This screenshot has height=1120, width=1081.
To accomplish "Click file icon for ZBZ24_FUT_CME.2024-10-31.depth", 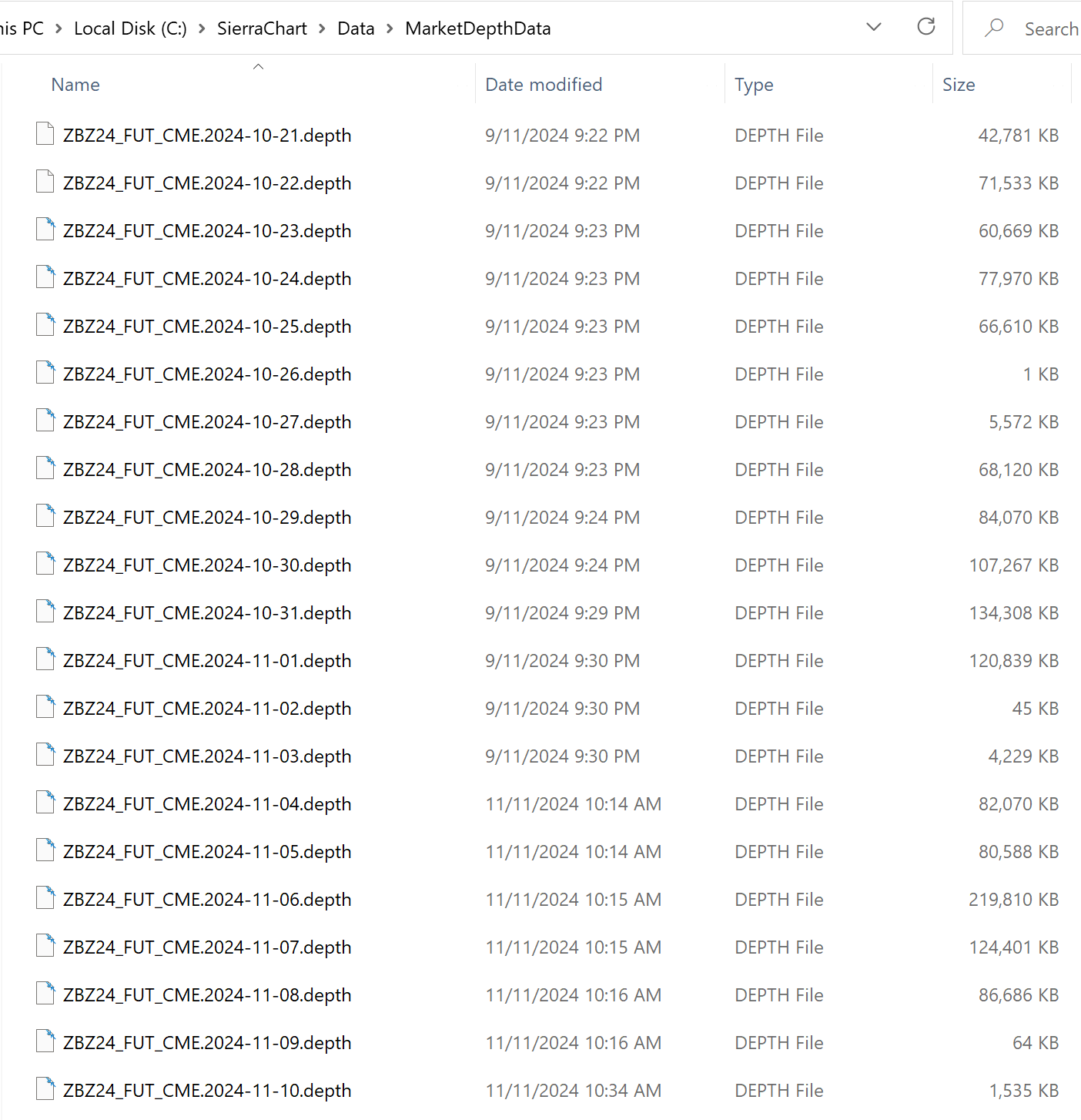I will 45,612.
